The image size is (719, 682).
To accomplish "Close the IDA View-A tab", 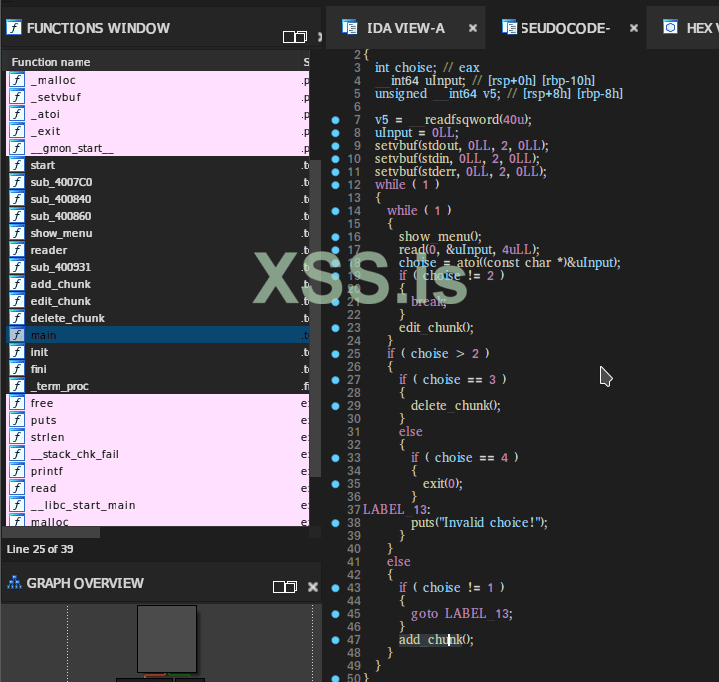I will (473, 28).
